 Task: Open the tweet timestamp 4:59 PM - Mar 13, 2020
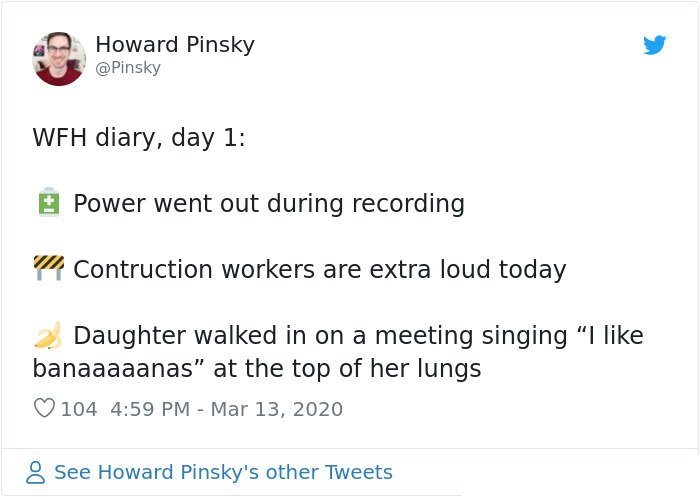pyautogui.click(x=226, y=409)
